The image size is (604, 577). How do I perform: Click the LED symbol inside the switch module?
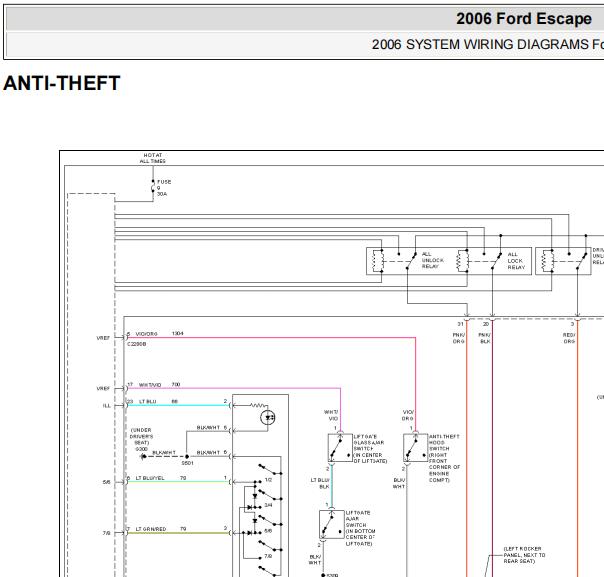(268, 418)
